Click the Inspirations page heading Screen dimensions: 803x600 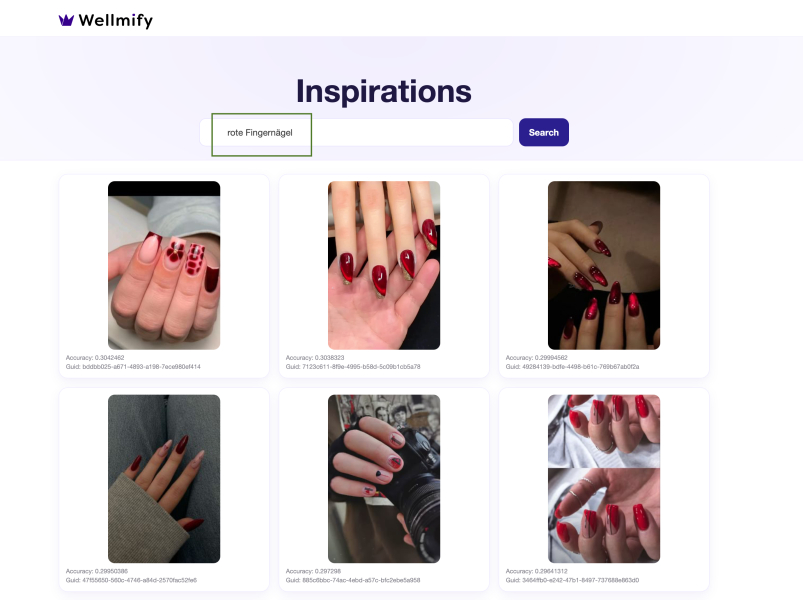point(384,91)
